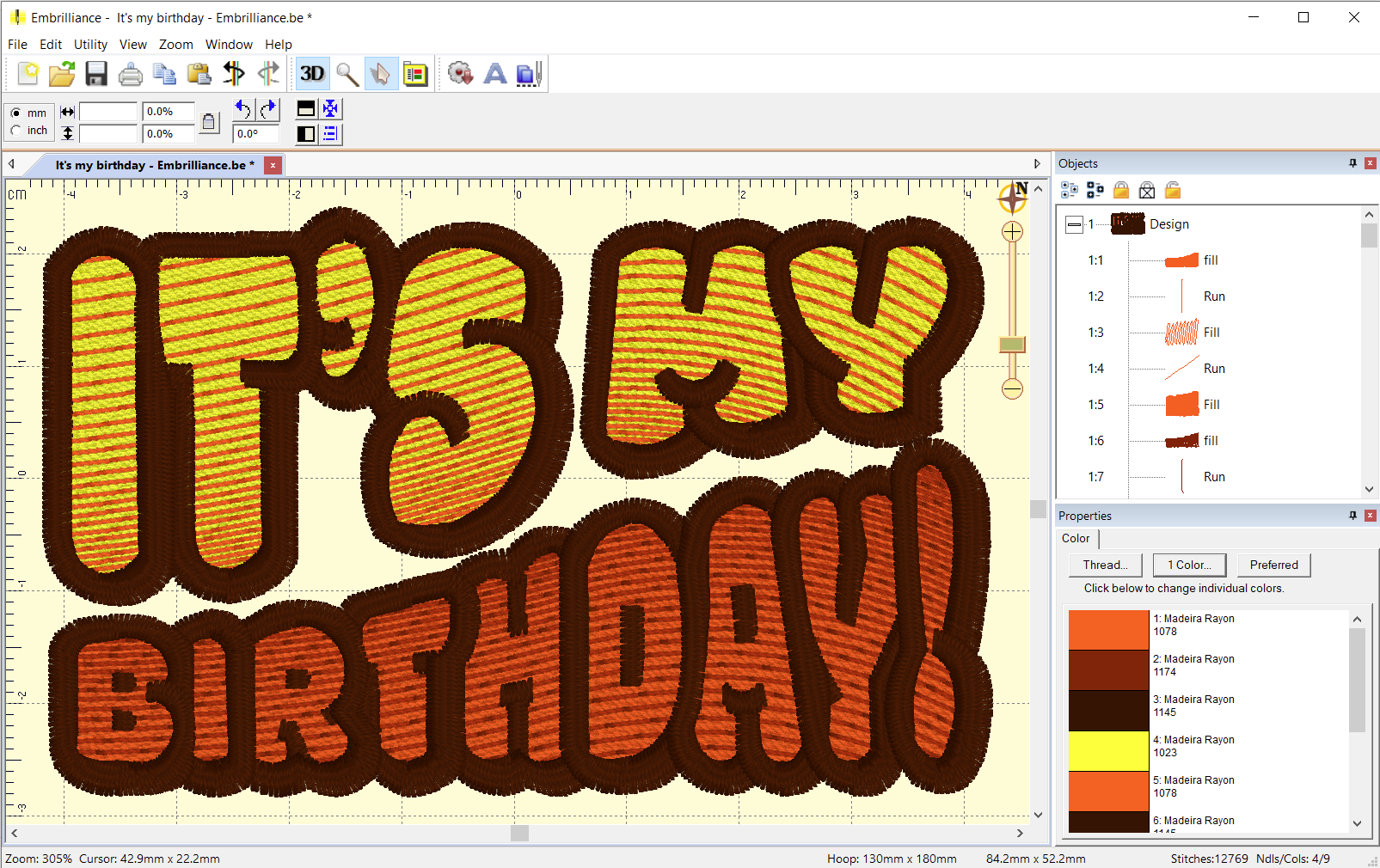
Task: Click the open padlock unlock icon
Action: [x=1173, y=190]
